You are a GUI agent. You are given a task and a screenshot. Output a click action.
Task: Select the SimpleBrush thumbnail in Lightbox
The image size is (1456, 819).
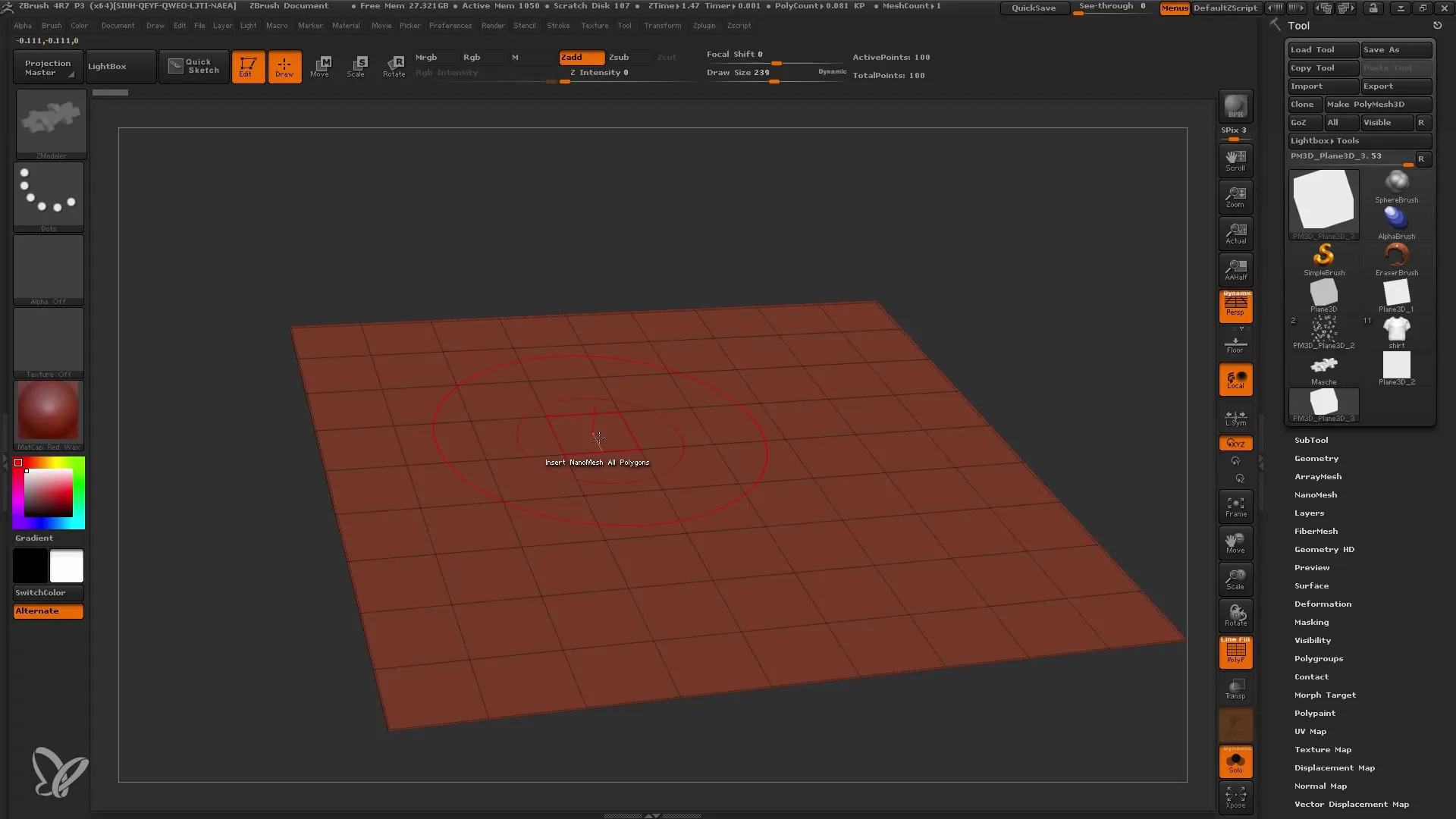(1323, 257)
